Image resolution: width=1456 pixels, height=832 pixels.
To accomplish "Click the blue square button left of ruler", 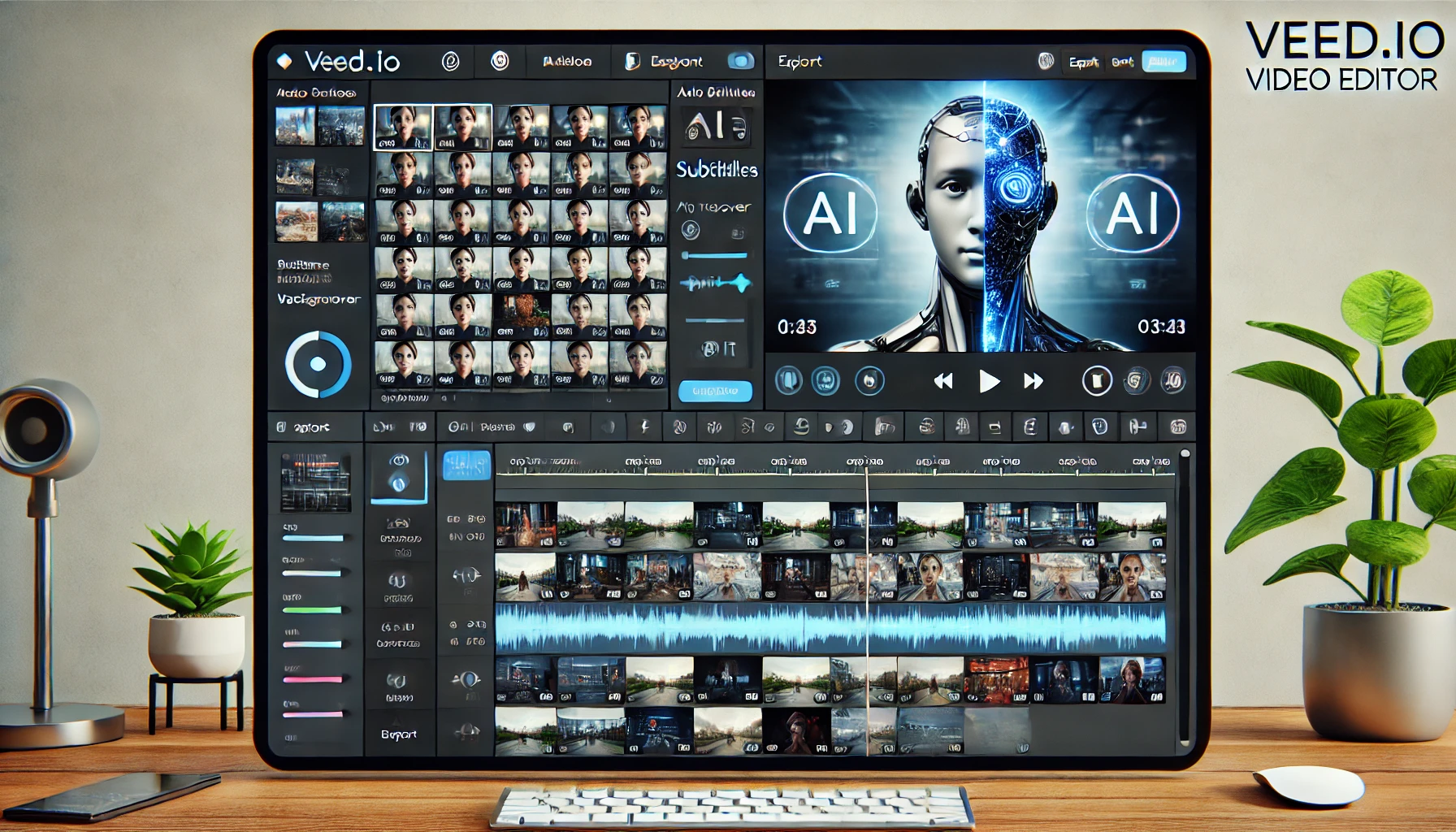I will point(466,466).
